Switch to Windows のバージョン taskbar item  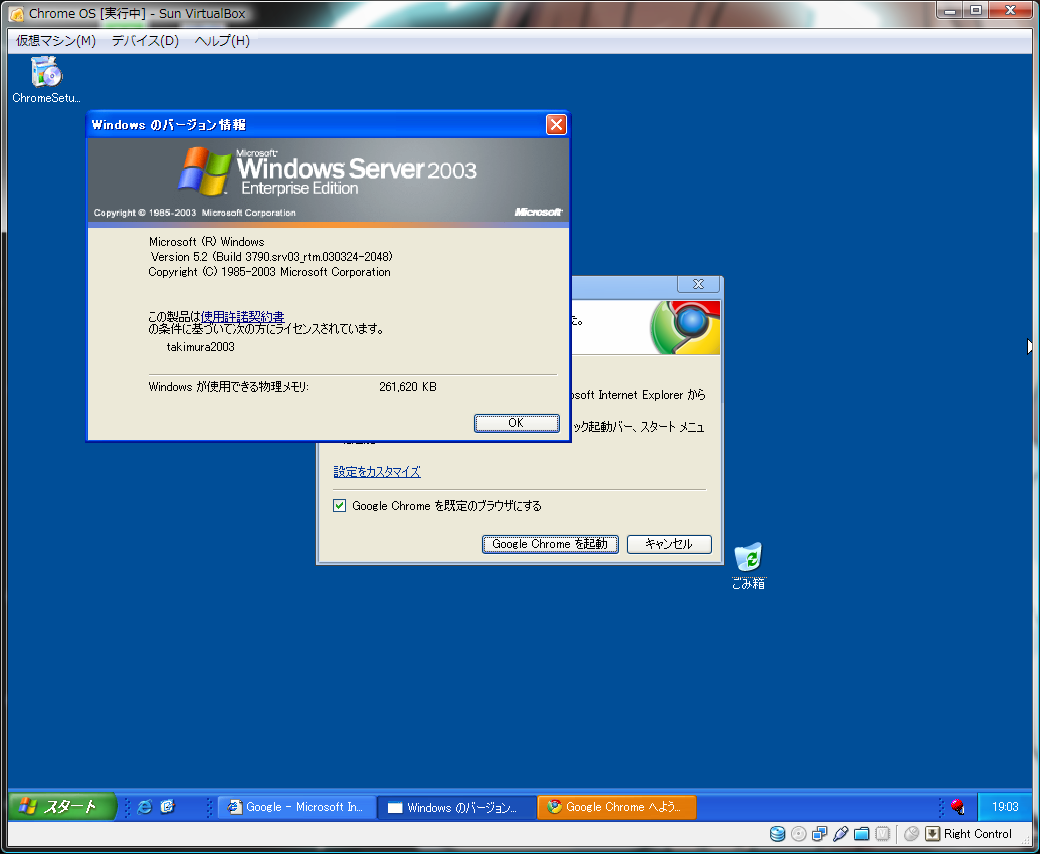[456, 807]
